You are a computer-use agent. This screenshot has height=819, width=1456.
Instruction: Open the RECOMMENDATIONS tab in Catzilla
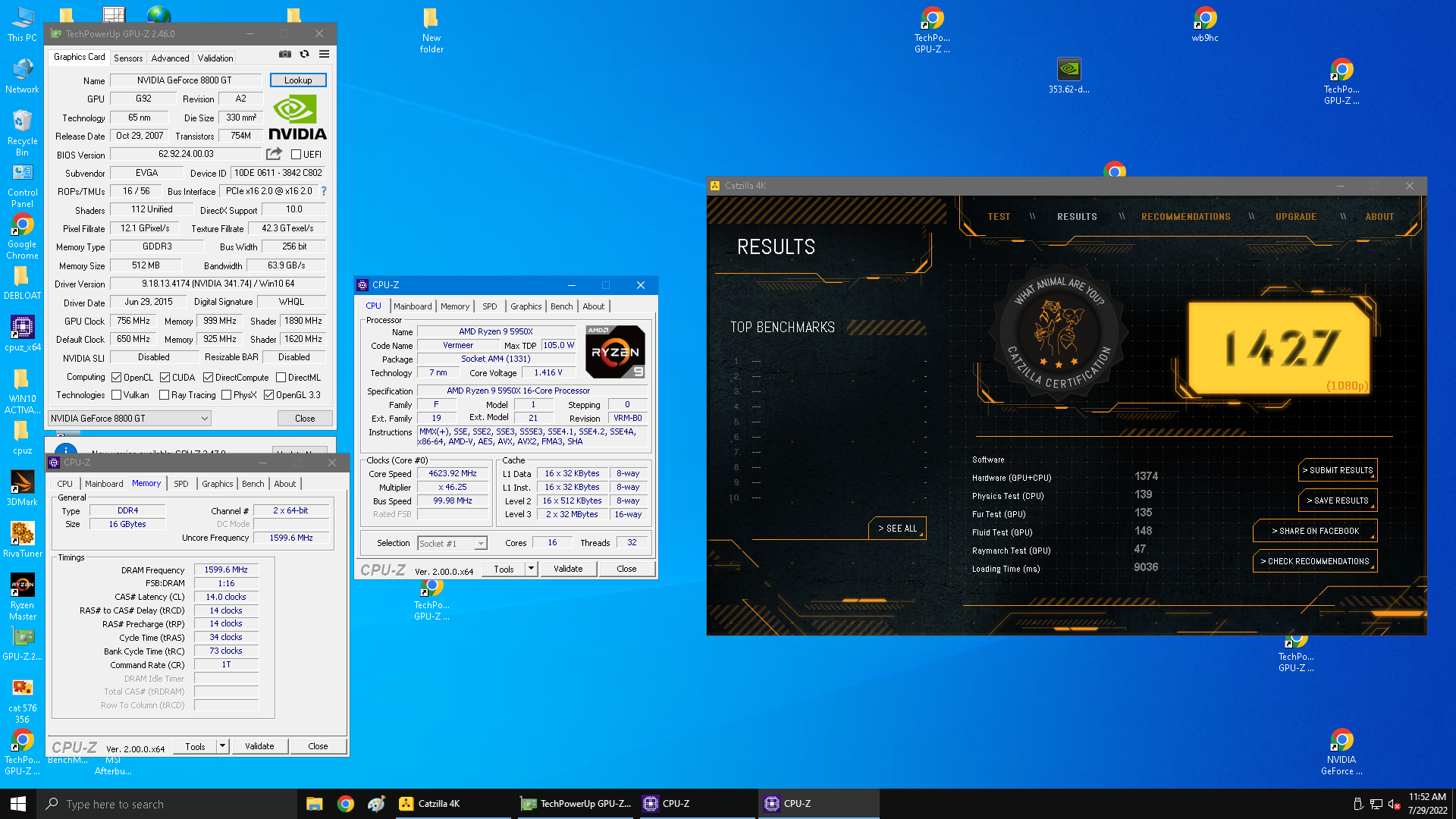(x=1186, y=217)
